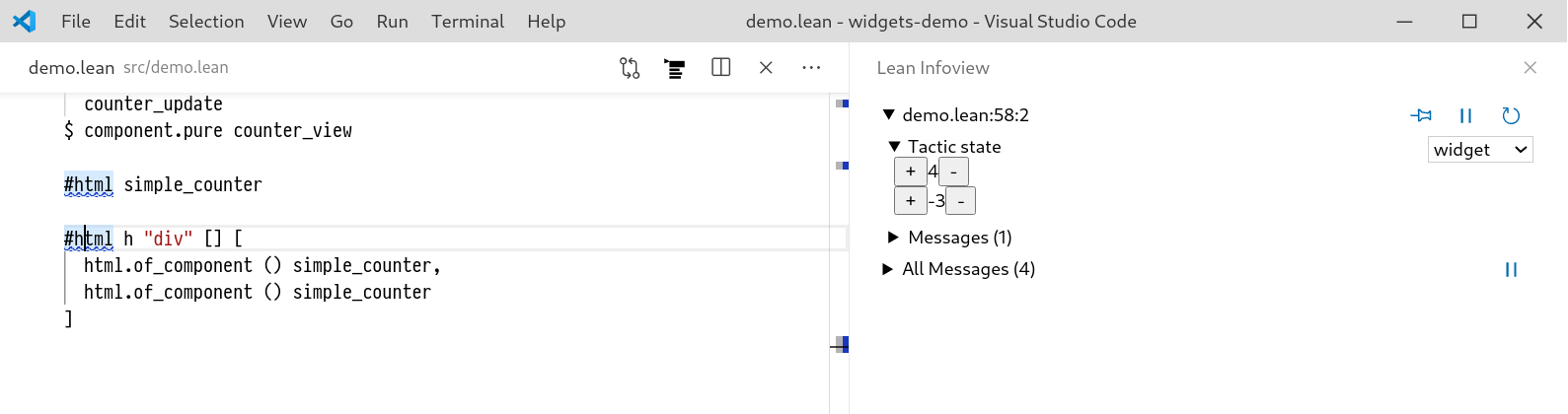Image resolution: width=1568 pixels, height=414 pixels.
Task: Collapse the Tactic state section
Action: tap(894, 147)
